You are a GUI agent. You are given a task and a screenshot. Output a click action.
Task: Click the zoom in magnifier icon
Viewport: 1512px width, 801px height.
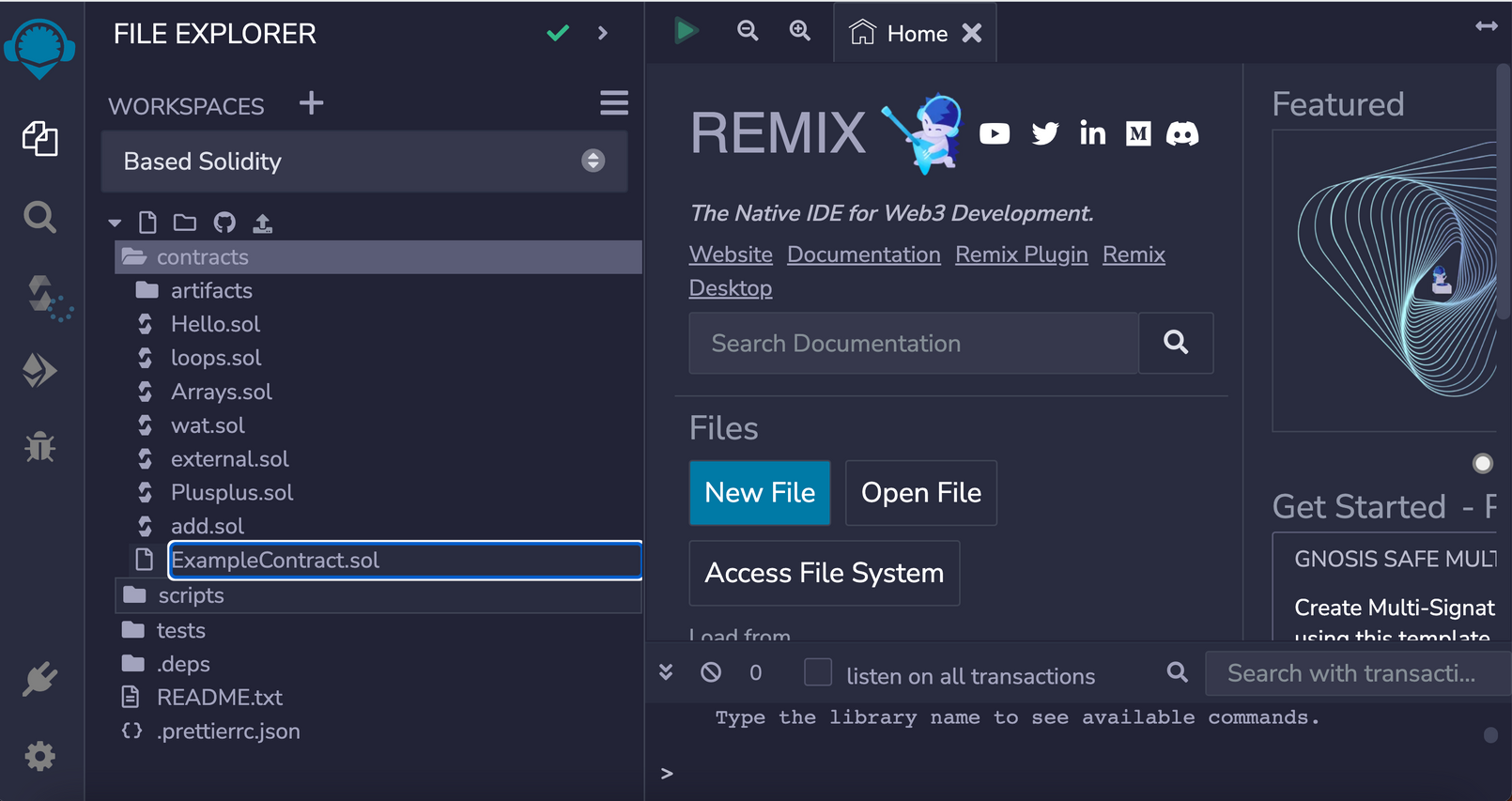click(x=800, y=31)
